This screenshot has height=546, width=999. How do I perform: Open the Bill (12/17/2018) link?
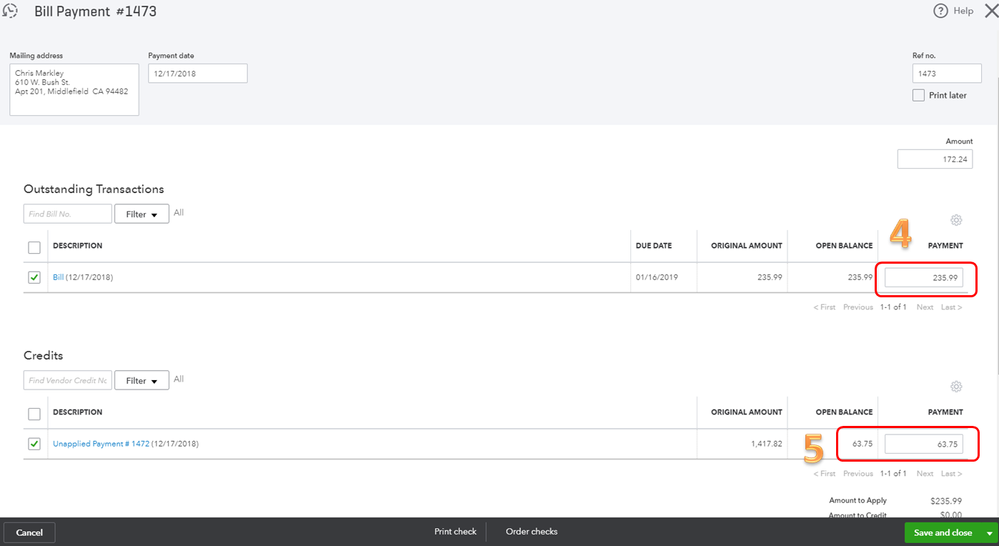pyautogui.click(x=58, y=277)
